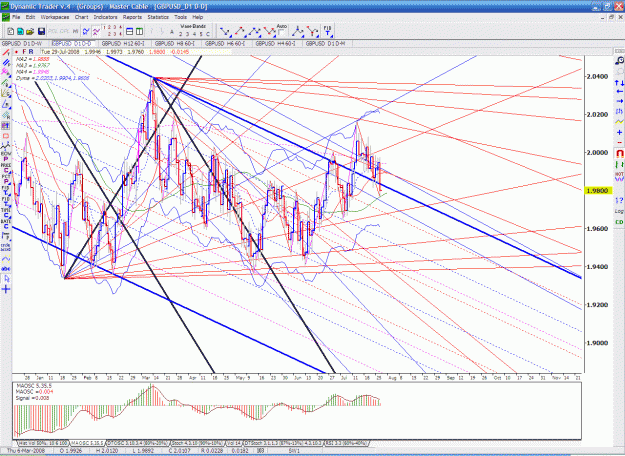Image resolution: width=625 pixels, height=456 pixels.
Task: Click the horizontal split window icon
Action: click(x=130, y=31)
